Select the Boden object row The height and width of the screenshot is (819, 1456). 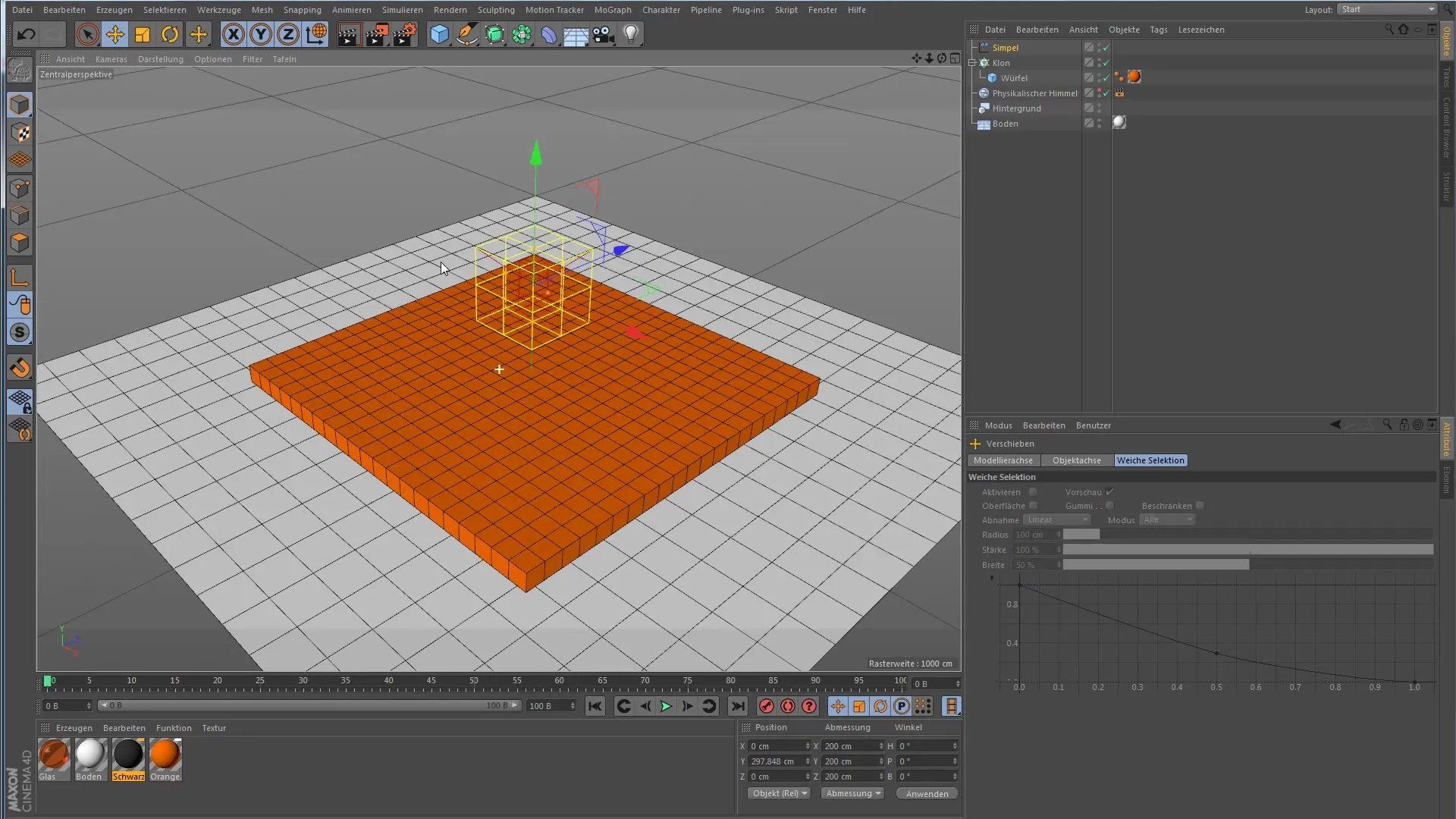point(1006,124)
